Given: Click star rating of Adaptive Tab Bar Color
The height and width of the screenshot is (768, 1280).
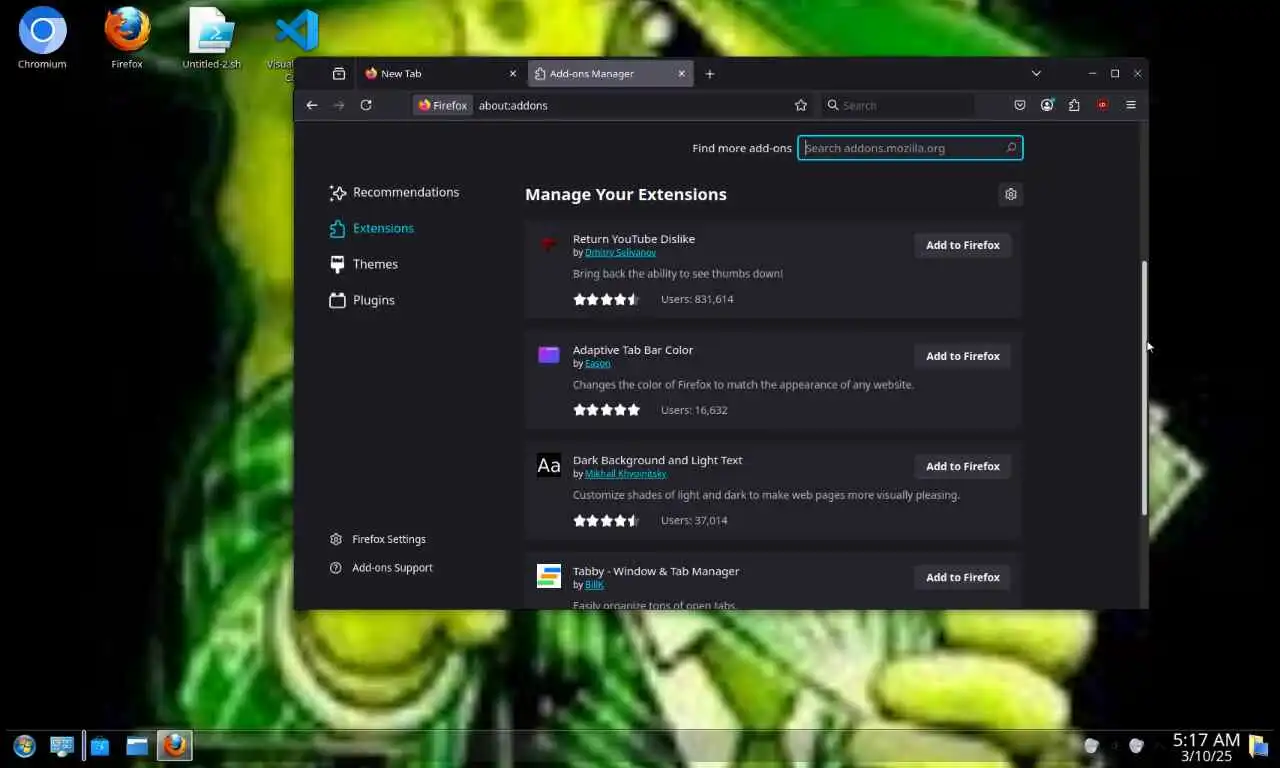Looking at the screenshot, I should click(606, 410).
